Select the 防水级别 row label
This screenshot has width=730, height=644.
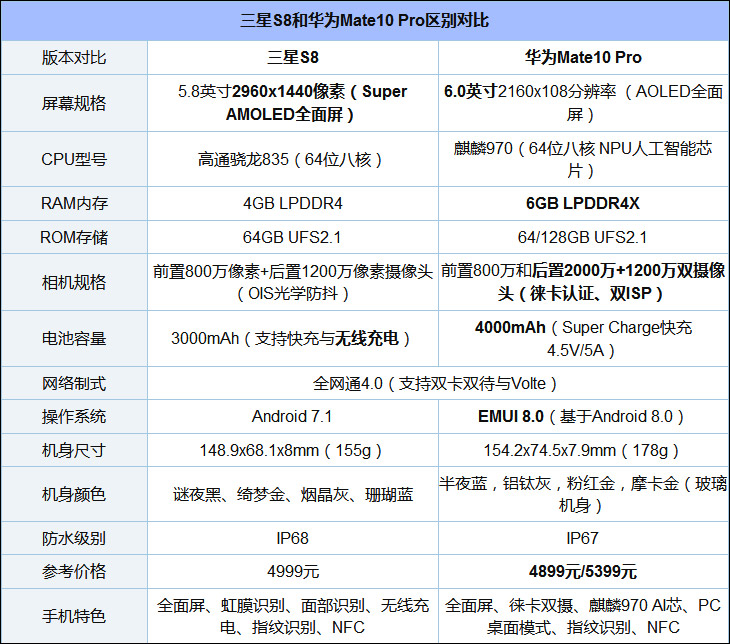[74, 538]
